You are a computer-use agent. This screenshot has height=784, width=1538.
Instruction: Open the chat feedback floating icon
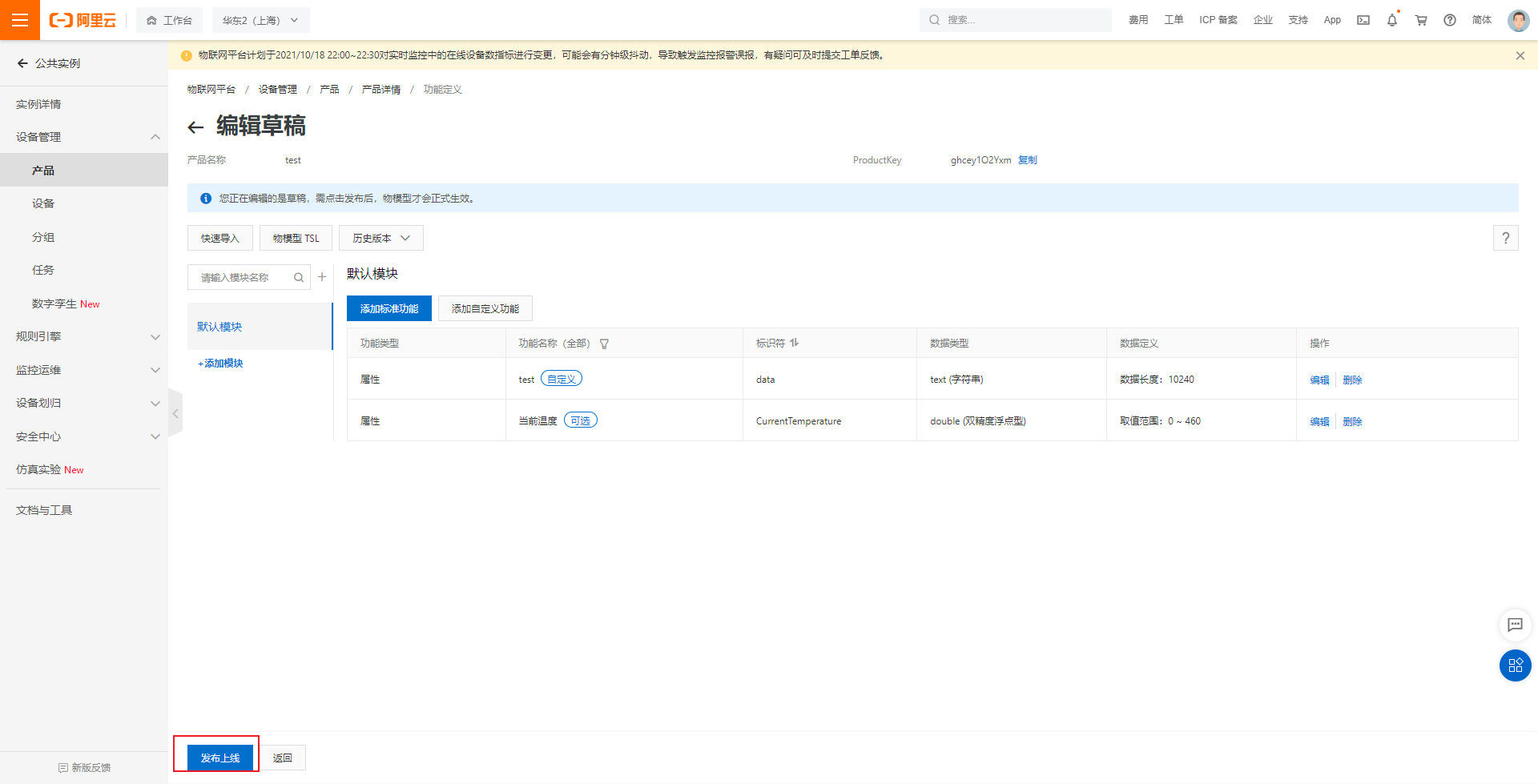(1515, 625)
